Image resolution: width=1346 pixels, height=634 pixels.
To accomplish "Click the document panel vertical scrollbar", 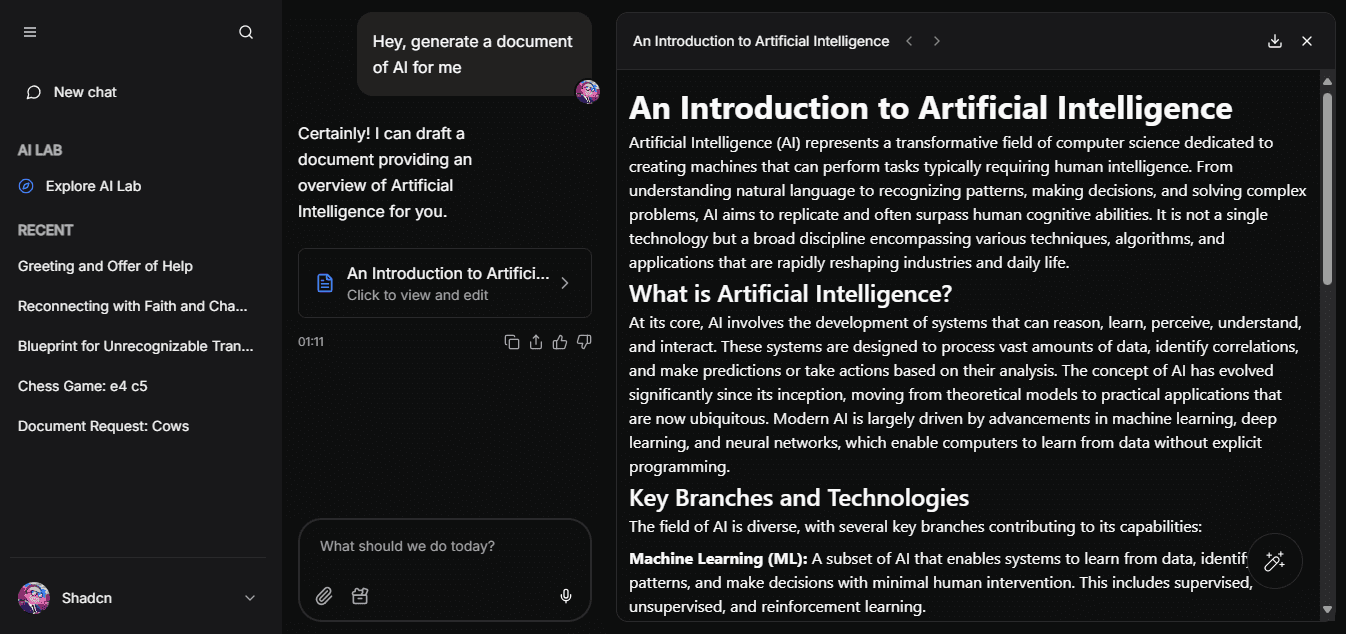I will click(x=1327, y=190).
